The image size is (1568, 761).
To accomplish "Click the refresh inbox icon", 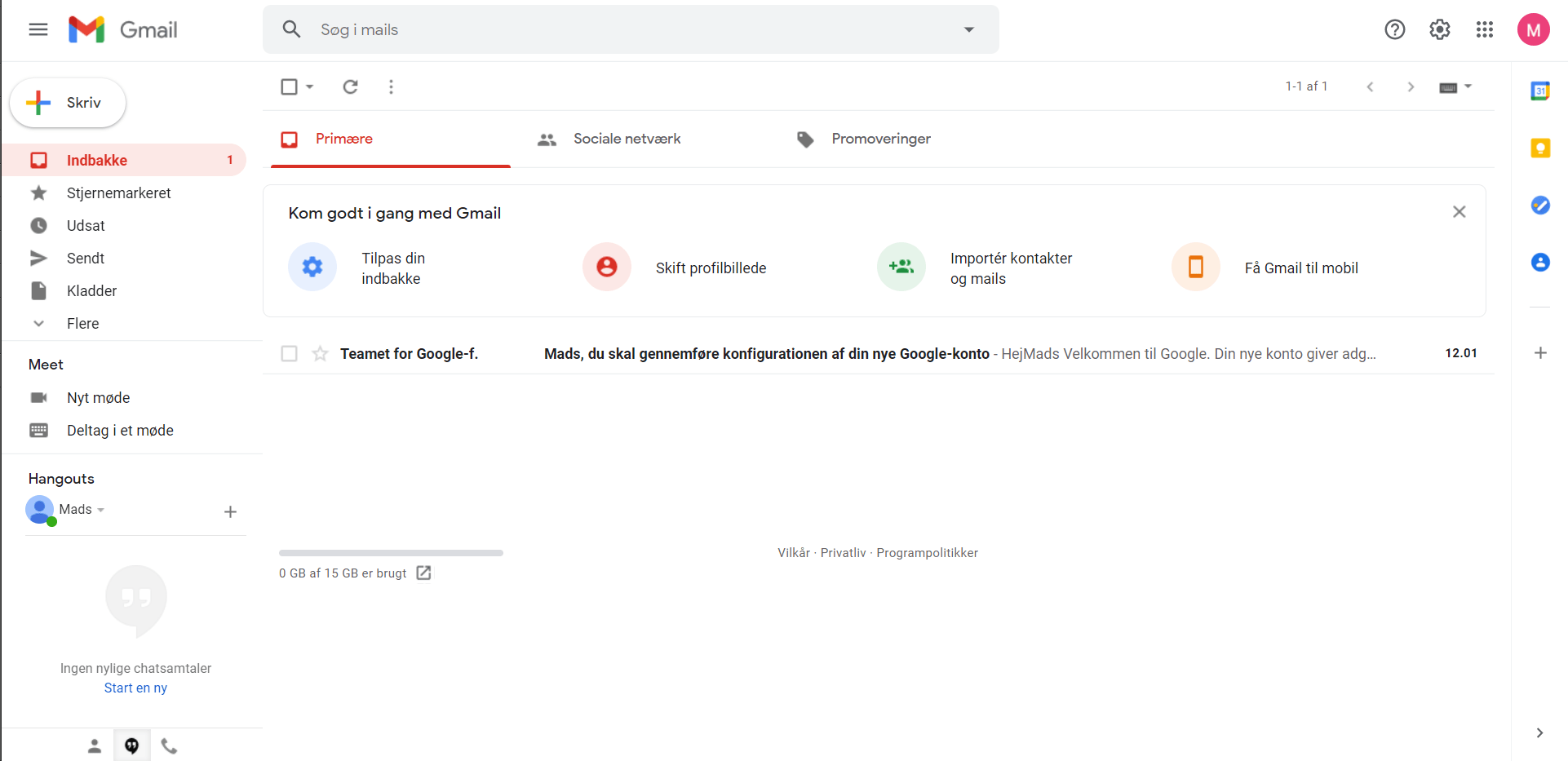I will pyautogui.click(x=350, y=86).
